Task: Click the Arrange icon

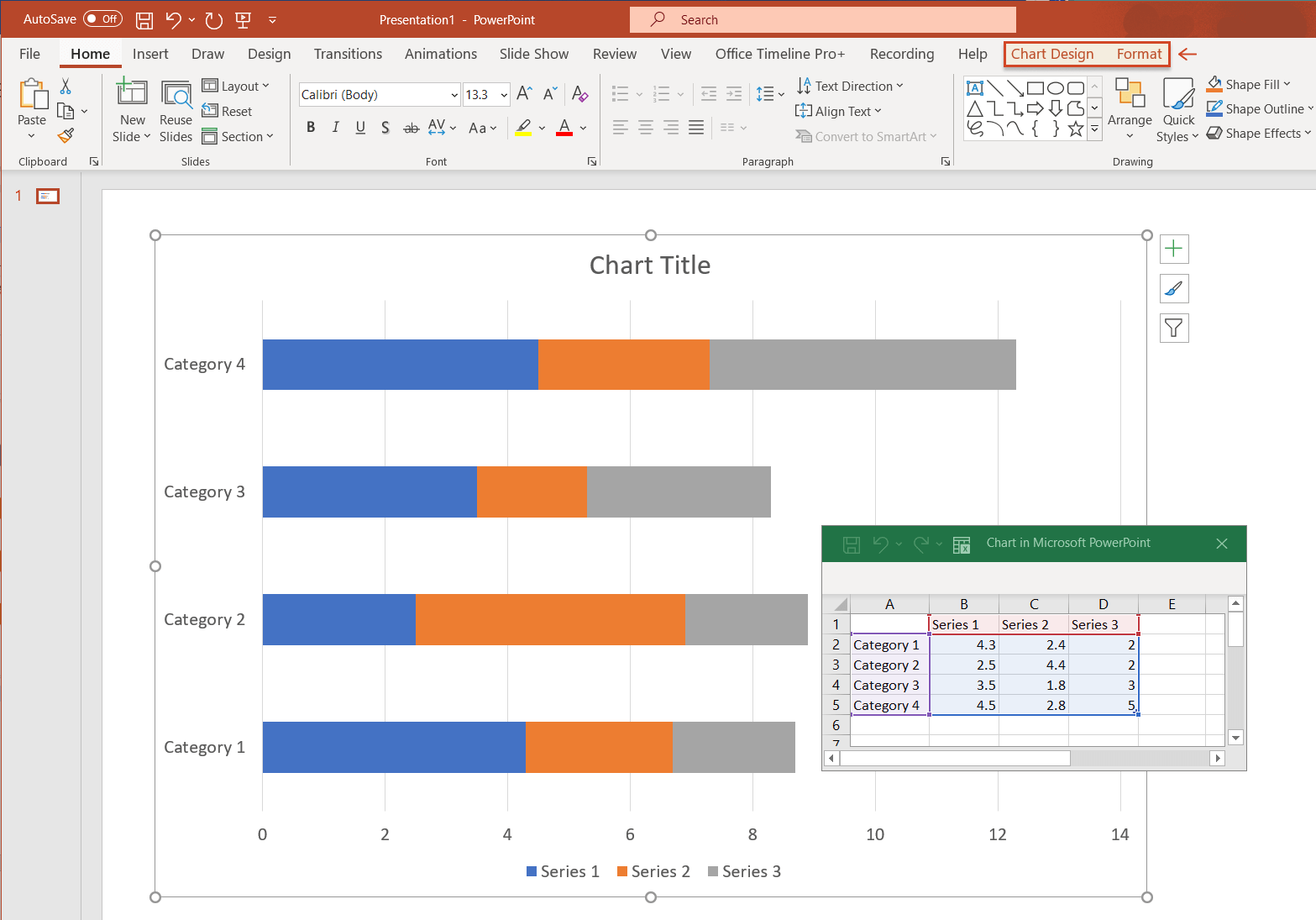Action: [1129, 108]
